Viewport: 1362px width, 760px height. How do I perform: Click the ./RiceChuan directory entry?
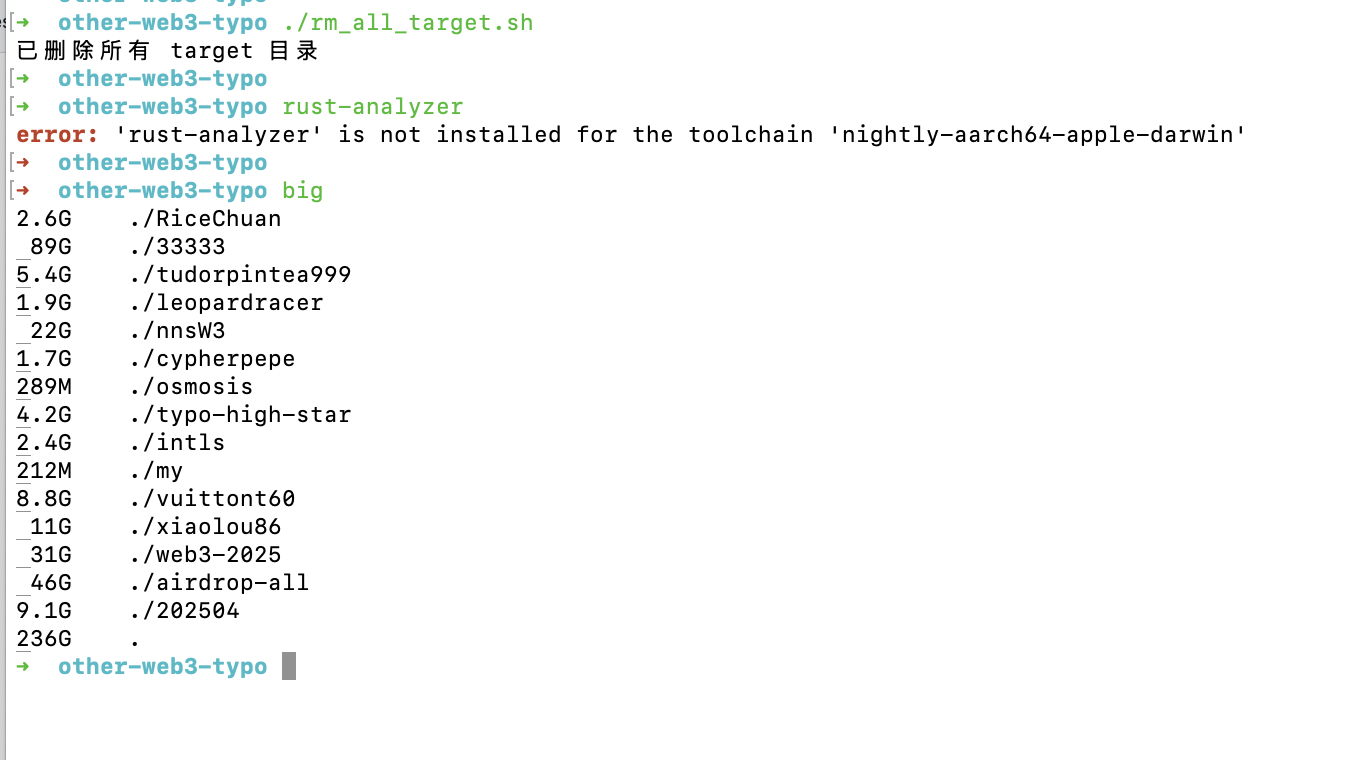pyautogui.click(x=205, y=219)
